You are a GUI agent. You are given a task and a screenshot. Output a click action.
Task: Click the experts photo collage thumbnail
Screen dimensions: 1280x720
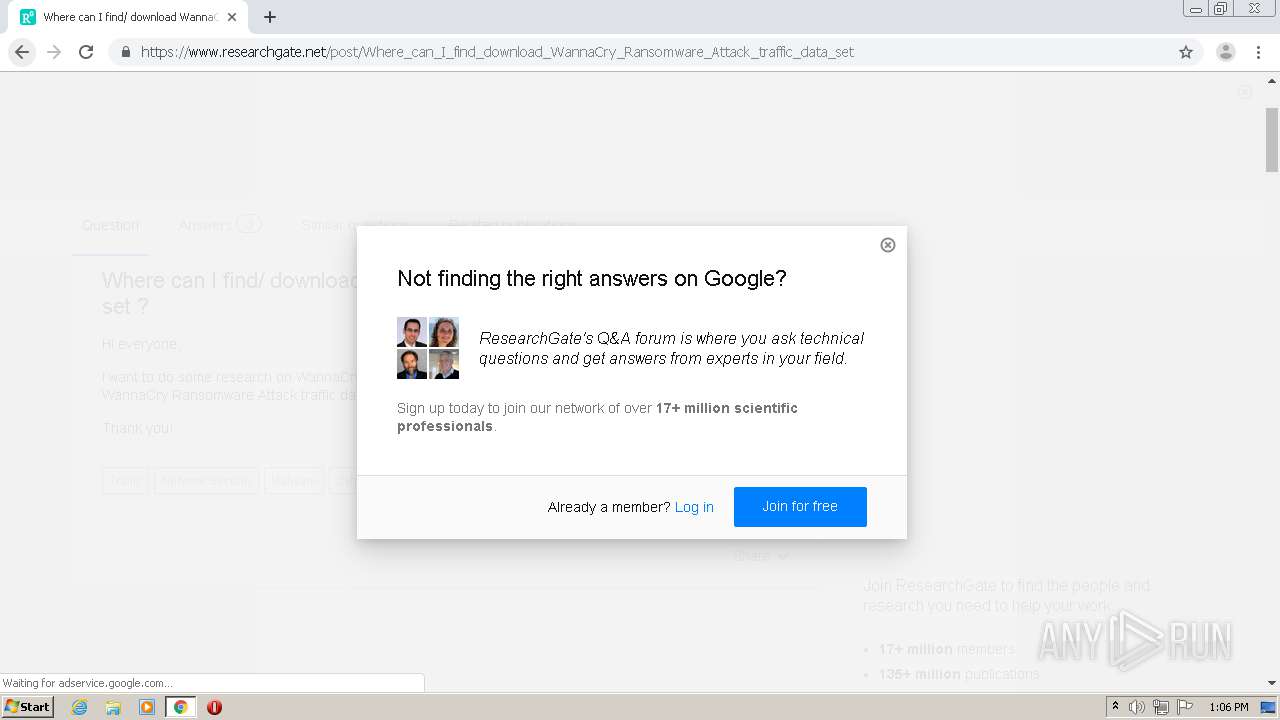coord(428,348)
